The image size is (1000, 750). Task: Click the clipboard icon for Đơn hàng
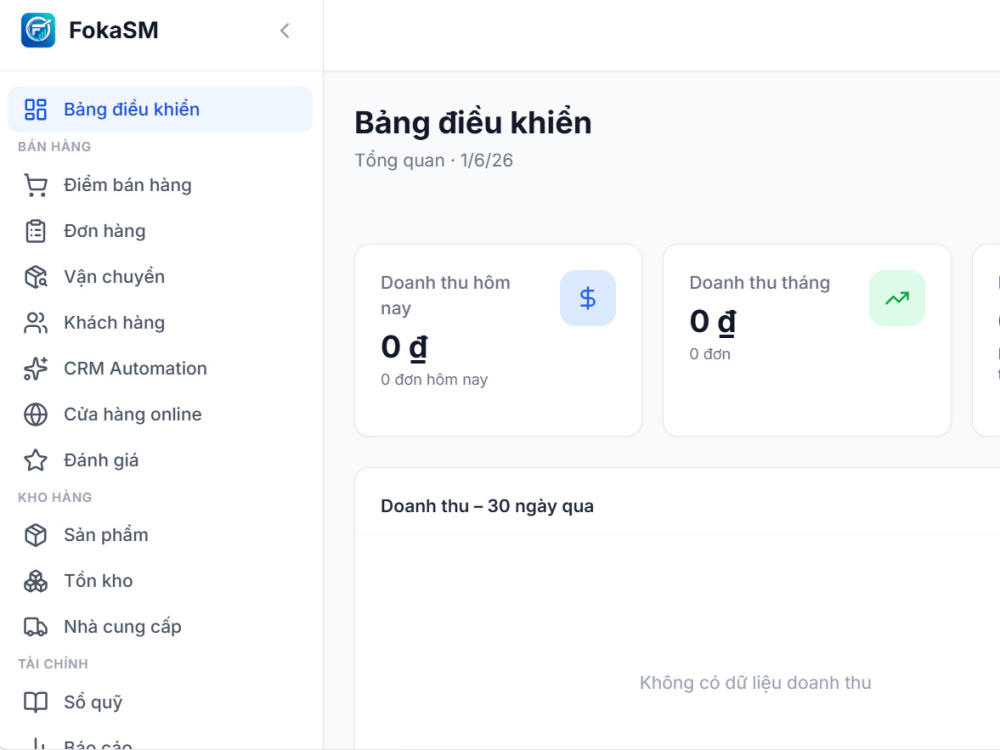pyautogui.click(x=35, y=231)
